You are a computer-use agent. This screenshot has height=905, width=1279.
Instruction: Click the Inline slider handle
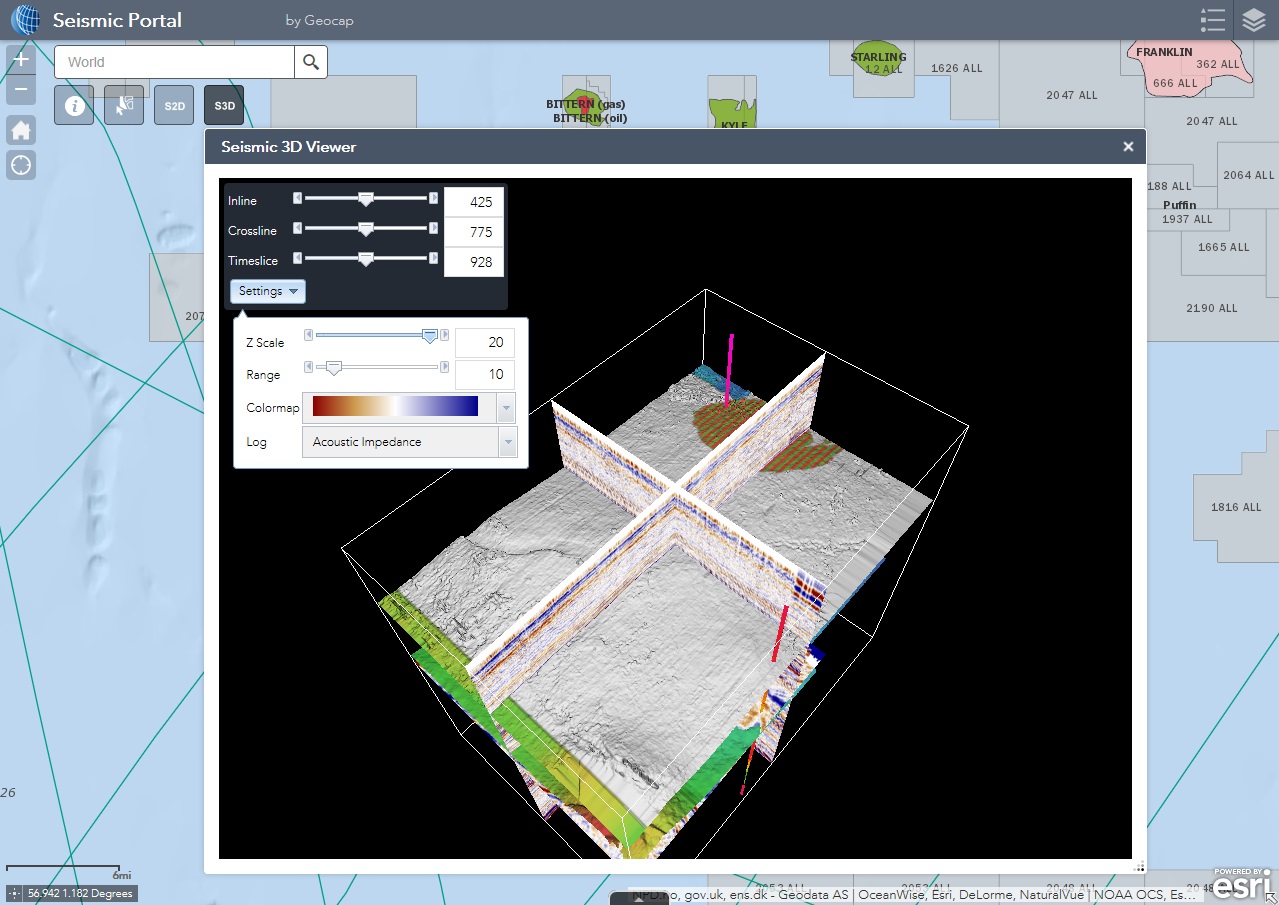click(x=366, y=200)
